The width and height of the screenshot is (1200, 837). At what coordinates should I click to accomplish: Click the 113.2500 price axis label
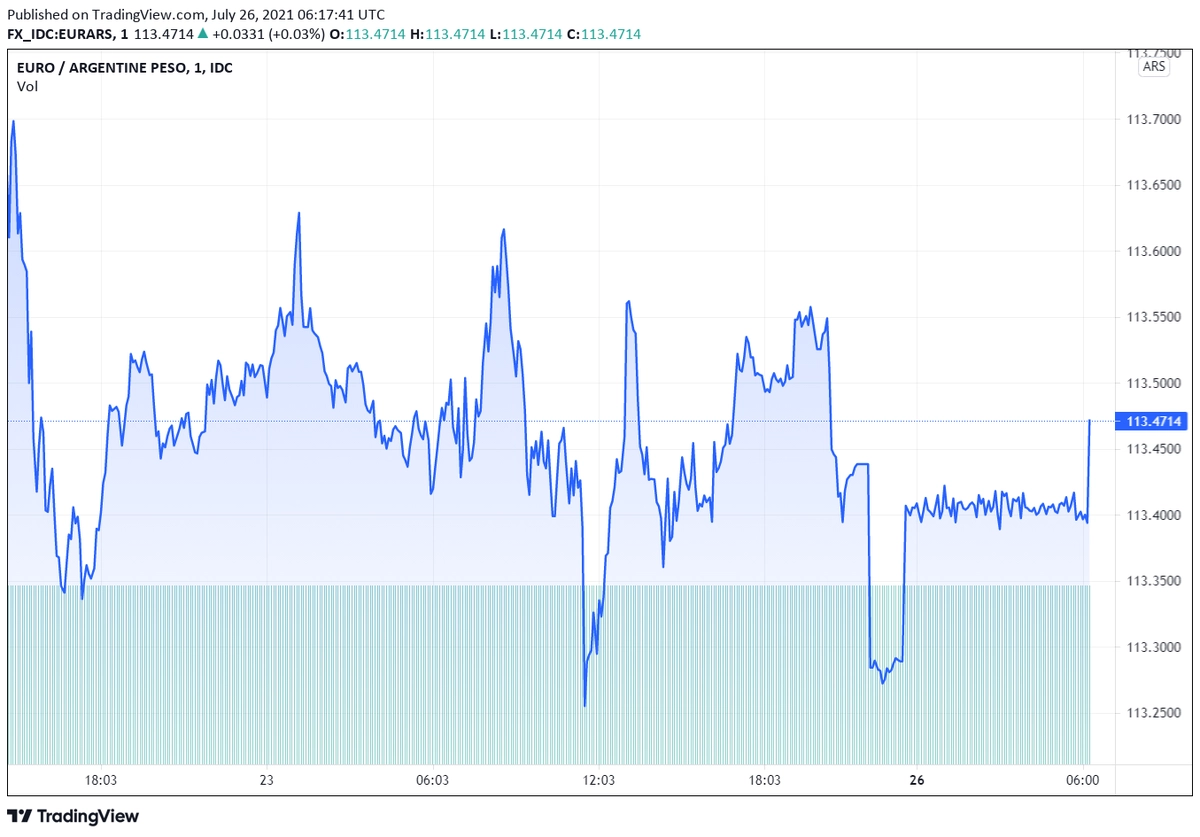1154,713
